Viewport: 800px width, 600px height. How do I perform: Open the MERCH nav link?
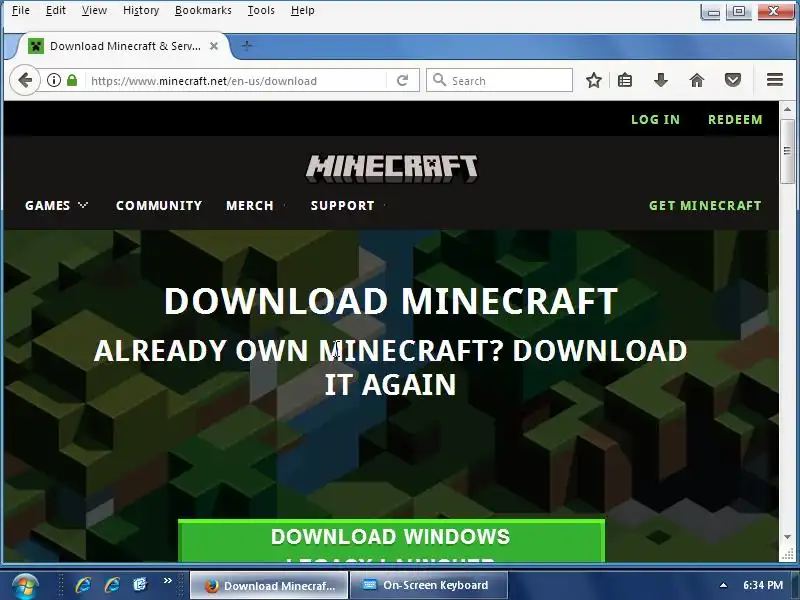pos(250,206)
